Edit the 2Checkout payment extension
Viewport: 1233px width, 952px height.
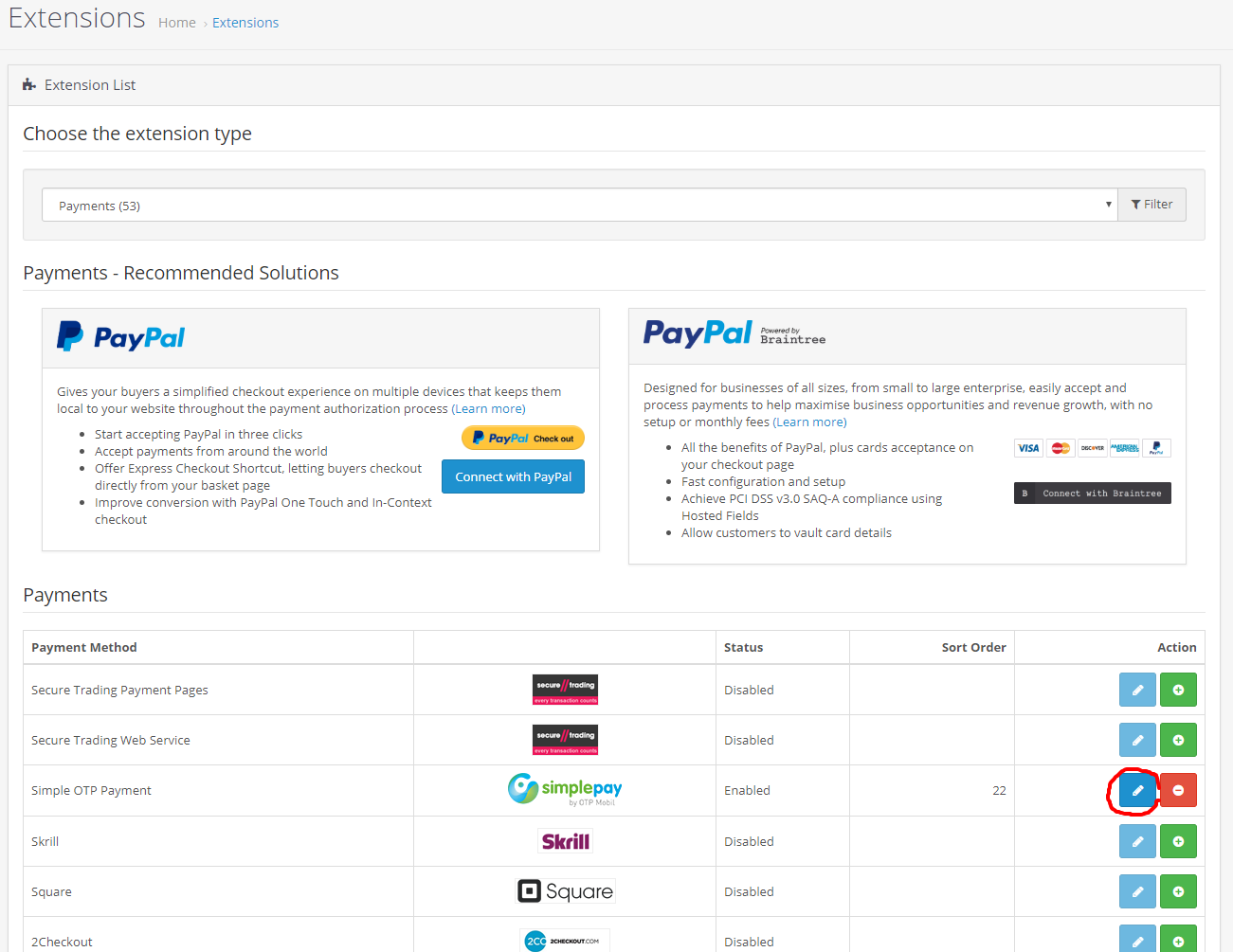[x=1137, y=939]
